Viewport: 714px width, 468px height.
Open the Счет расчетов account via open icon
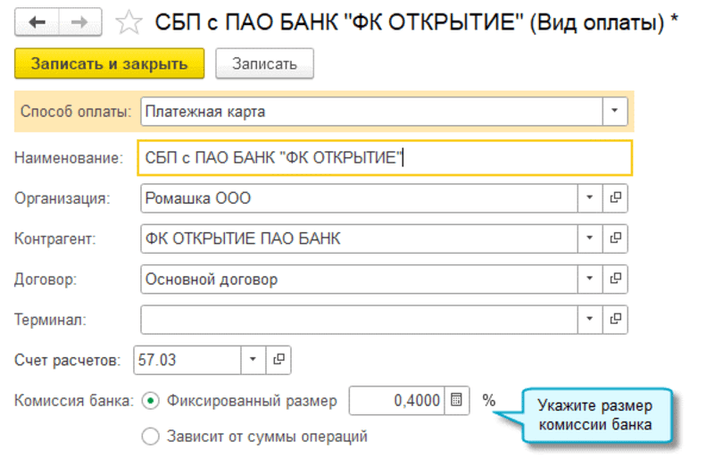pos(278,360)
